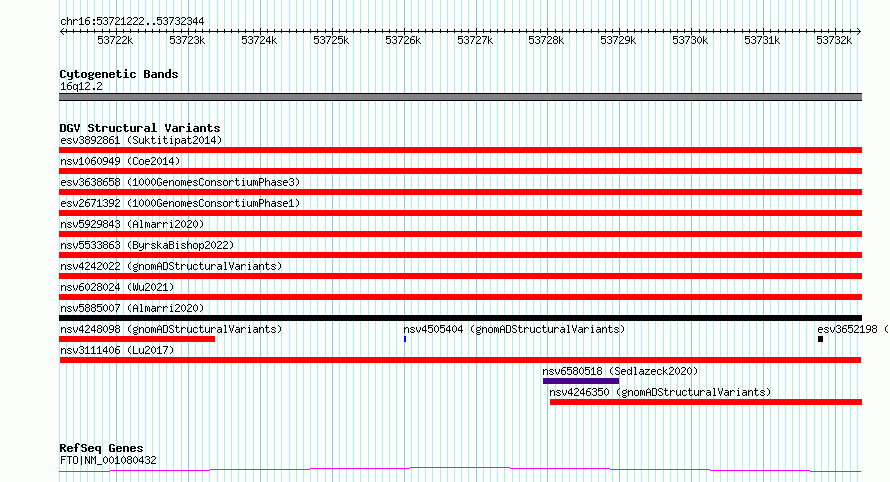Click the RefSeq Genes track title
The width and height of the screenshot is (890, 482).
click(101, 448)
